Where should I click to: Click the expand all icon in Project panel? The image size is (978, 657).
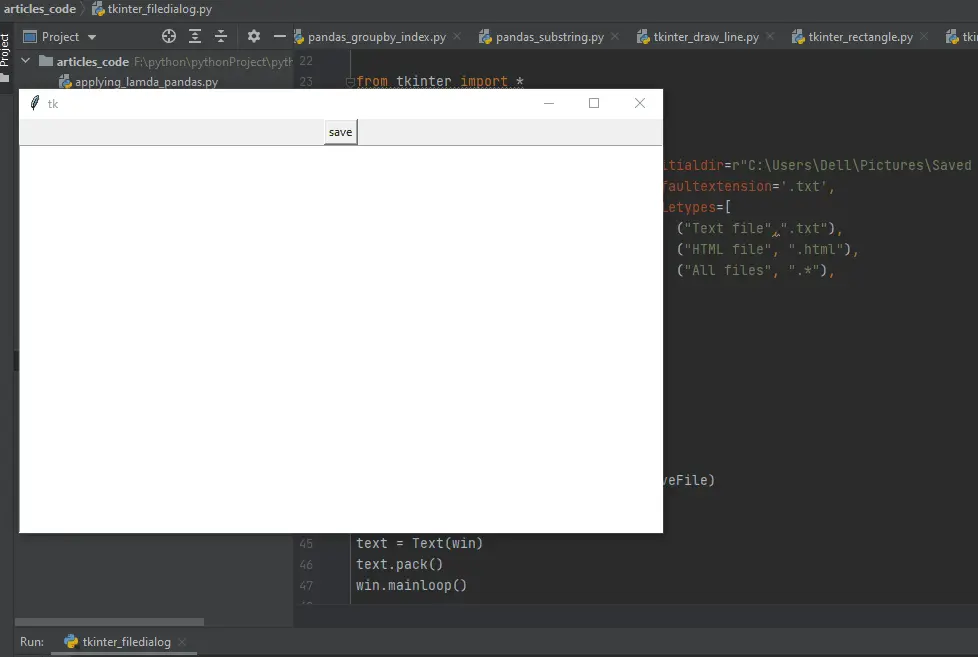coord(195,36)
